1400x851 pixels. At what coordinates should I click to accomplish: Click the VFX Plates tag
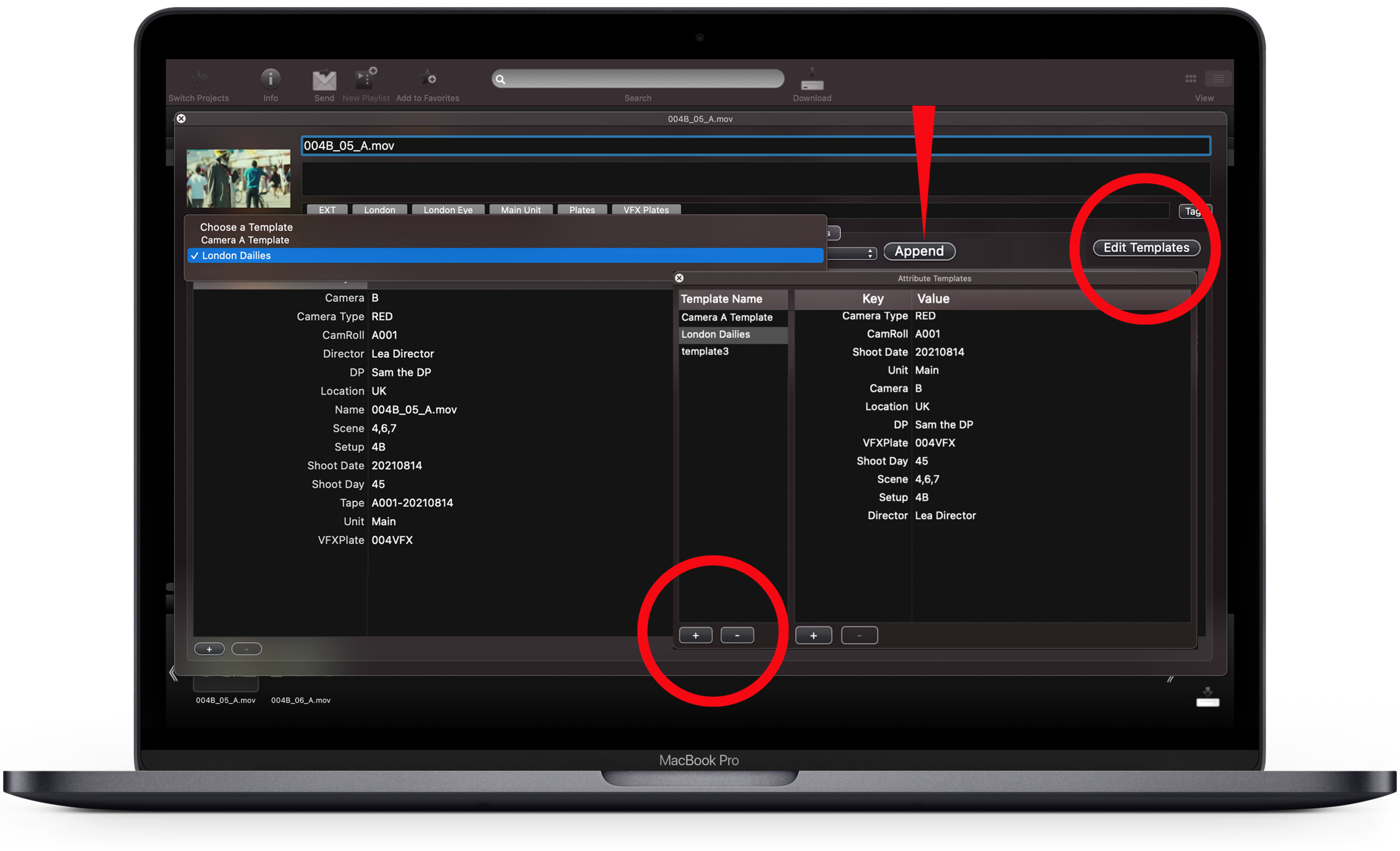coord(645,210)
